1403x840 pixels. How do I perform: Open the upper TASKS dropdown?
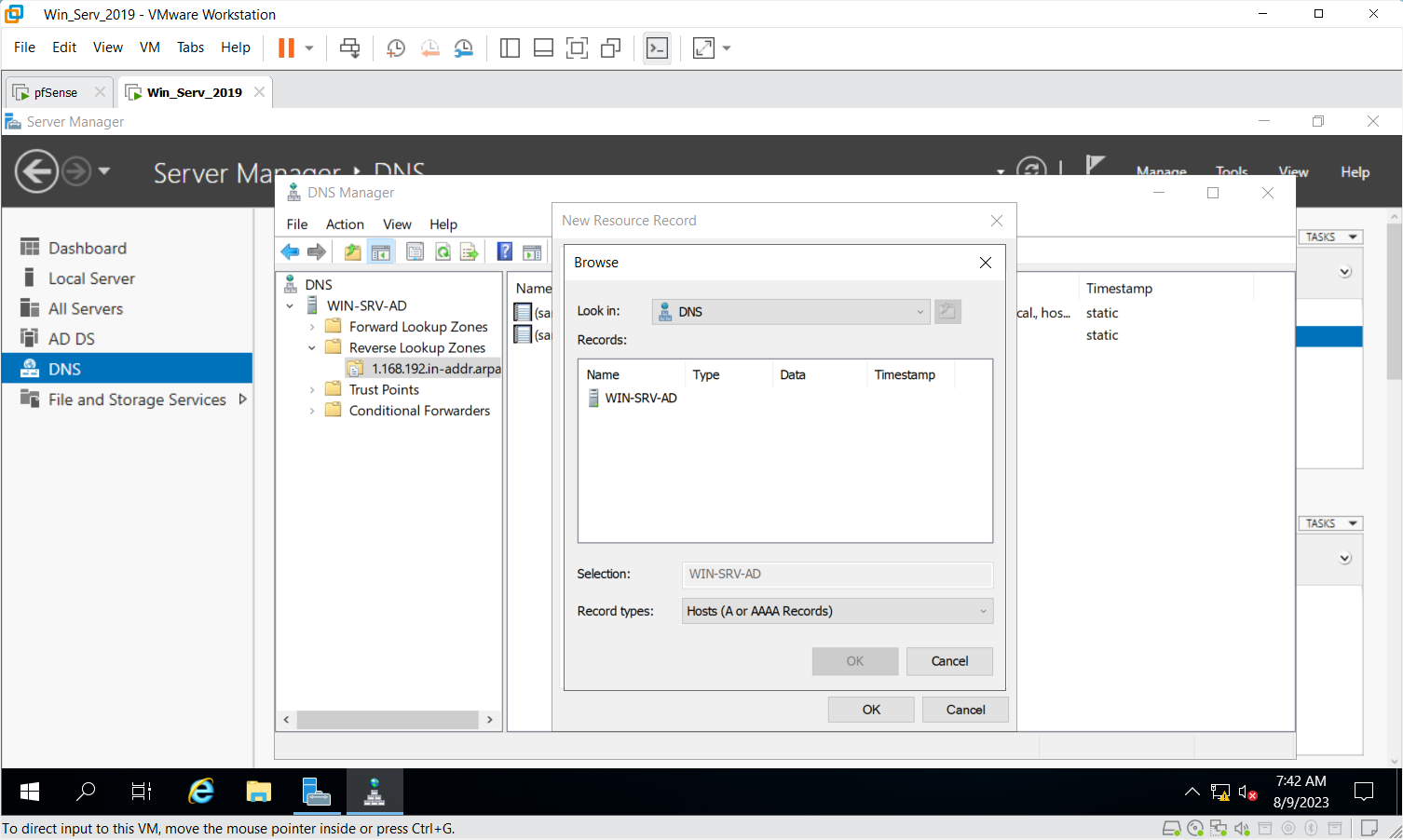point(1330,237)
